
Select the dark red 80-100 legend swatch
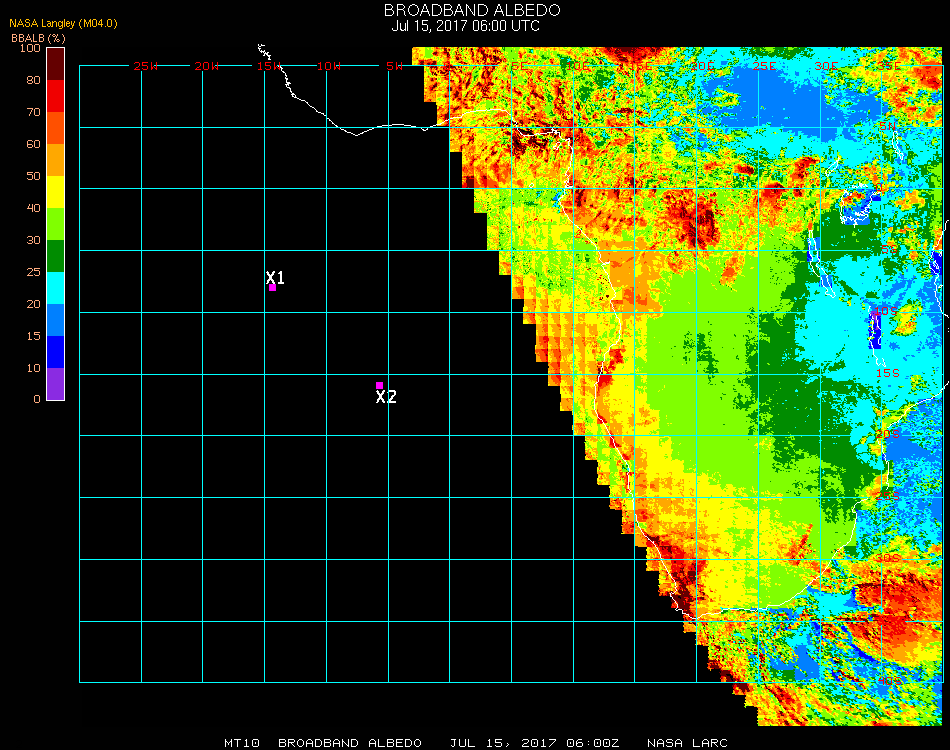click(x=55, y=64)
